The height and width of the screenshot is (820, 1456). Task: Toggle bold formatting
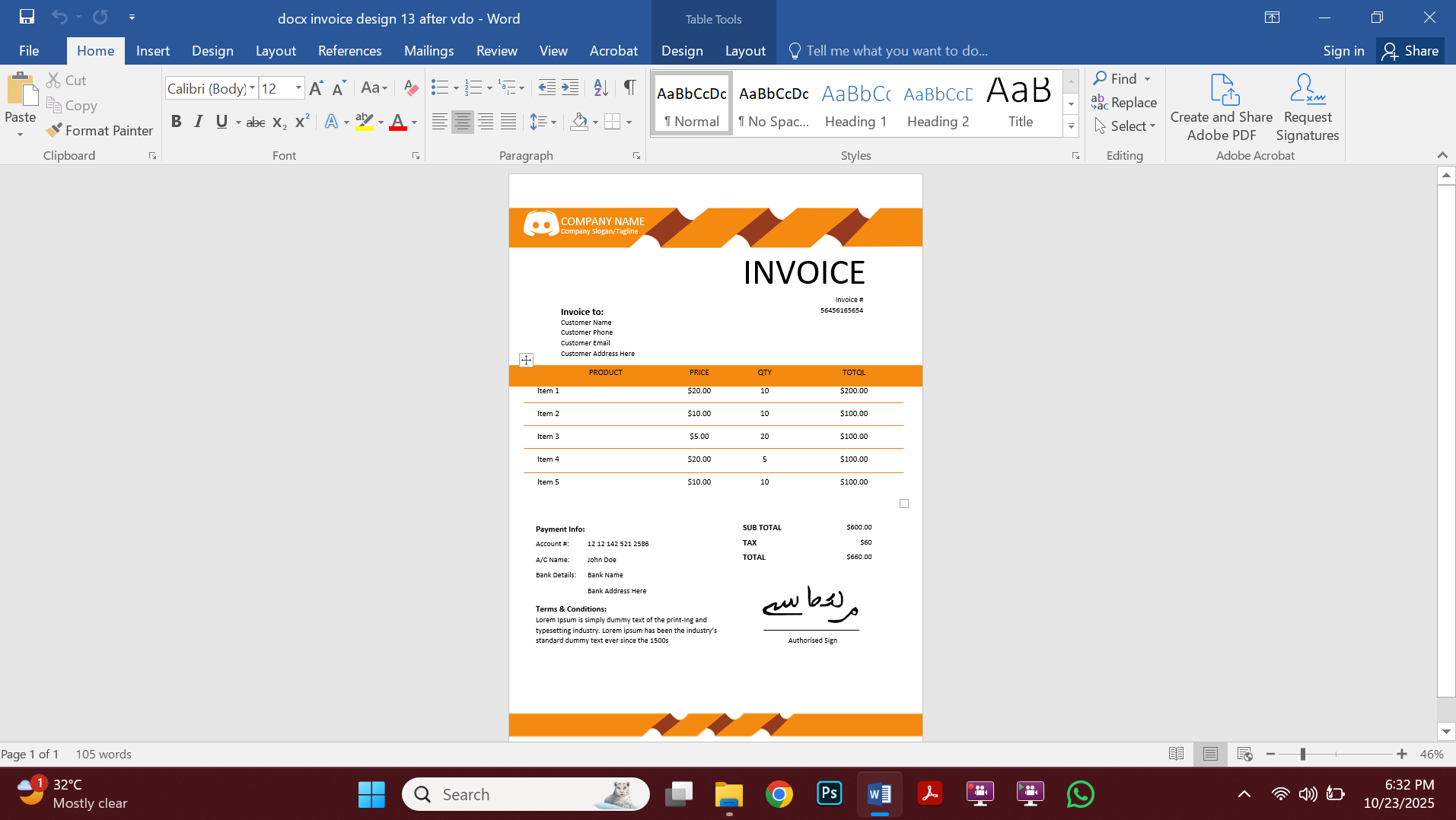tap(176, 121)
